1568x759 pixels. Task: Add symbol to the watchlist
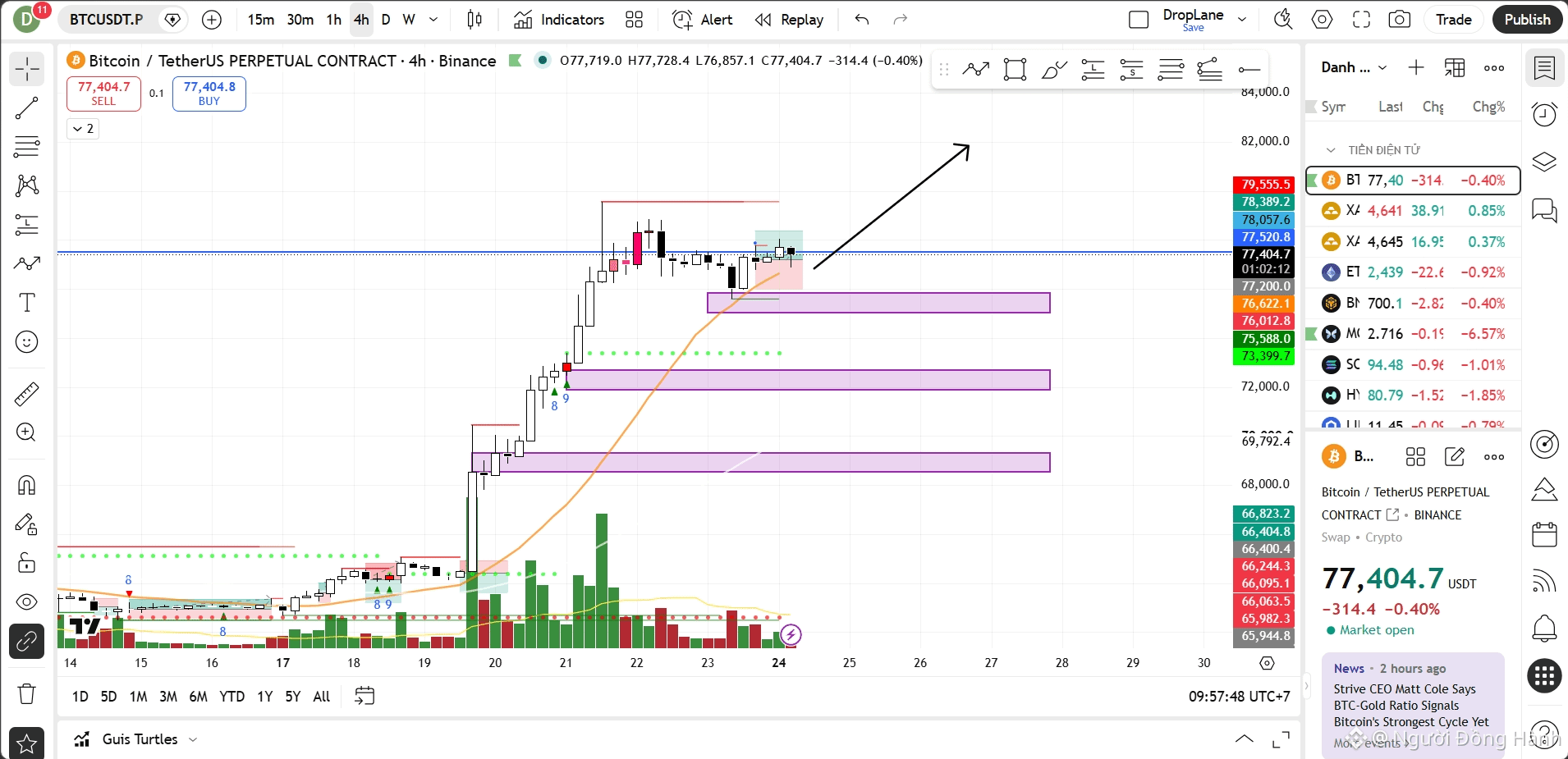point(1415,68)
